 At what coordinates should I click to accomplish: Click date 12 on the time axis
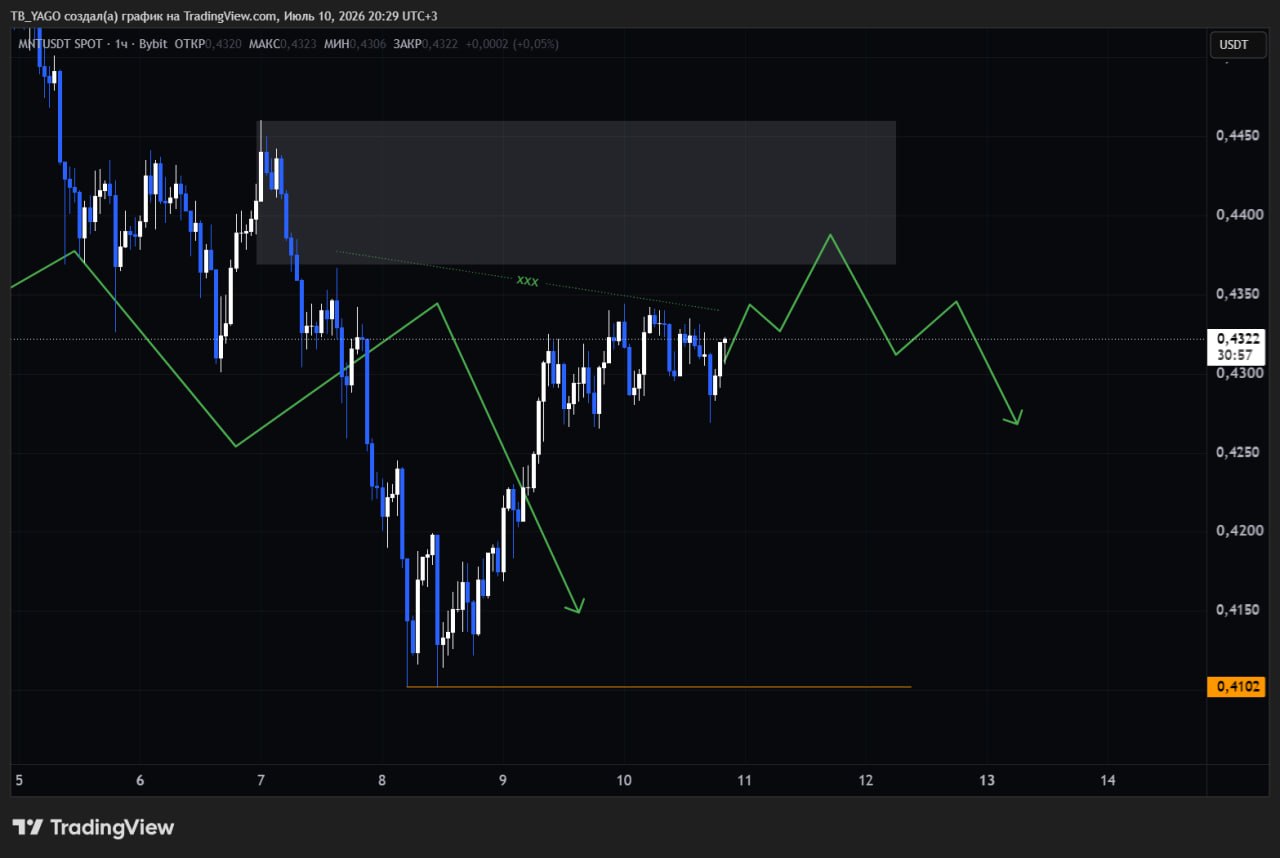(865, 780)
